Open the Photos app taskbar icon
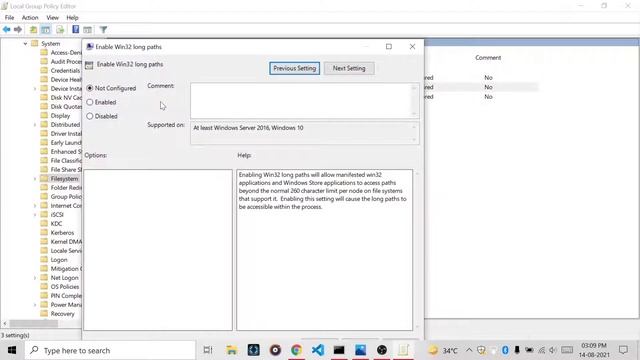Screen dimensions: 640x360 click(360, 350)
